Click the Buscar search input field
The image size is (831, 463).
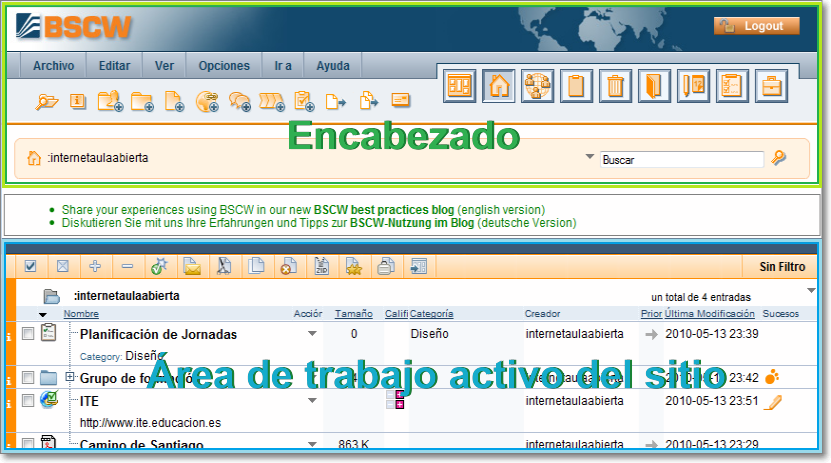[682, 159]
